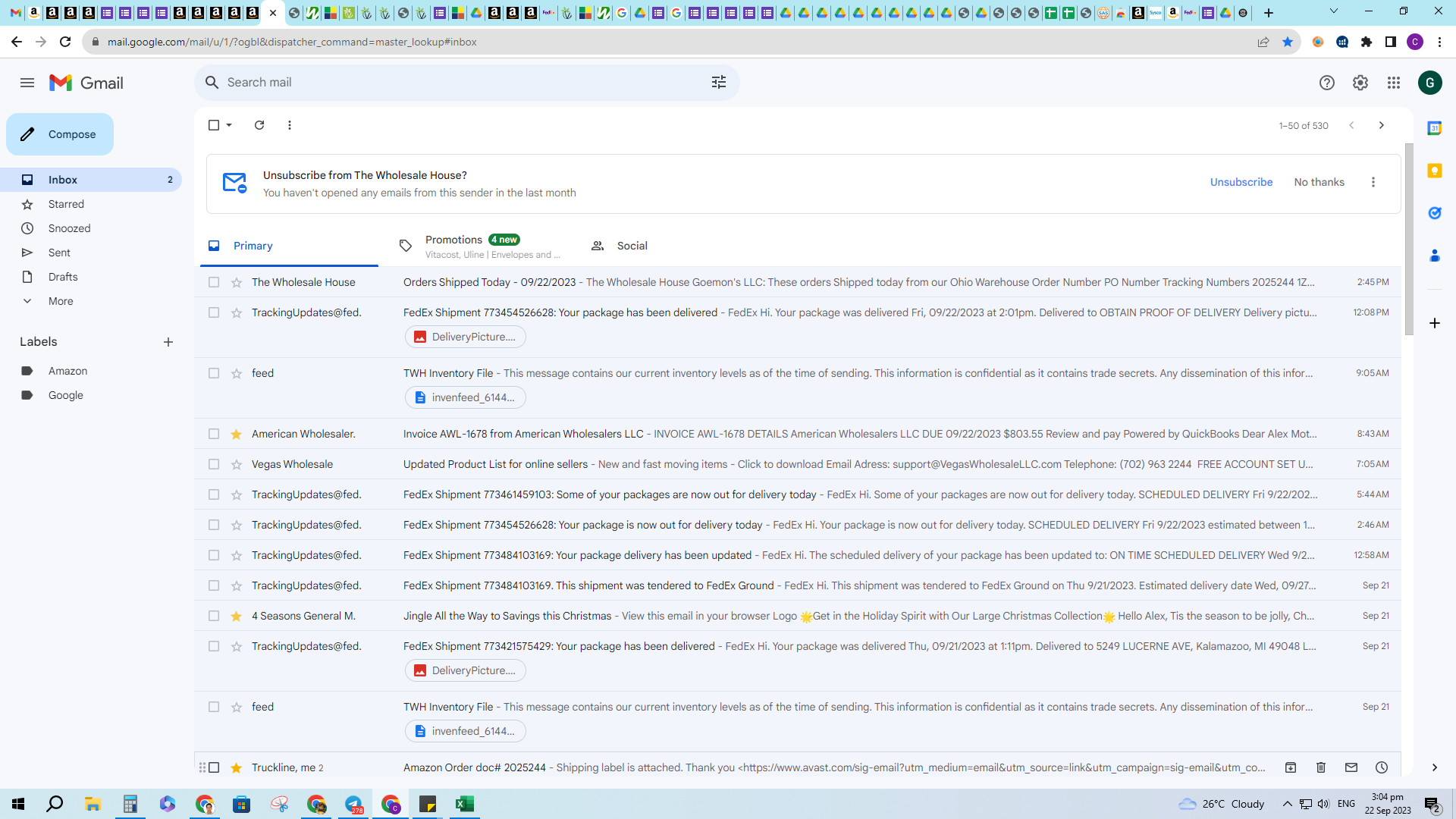The image size is (1456, 819).
Task: Open Google Contacts side panel
Action: pos(1435,256)
